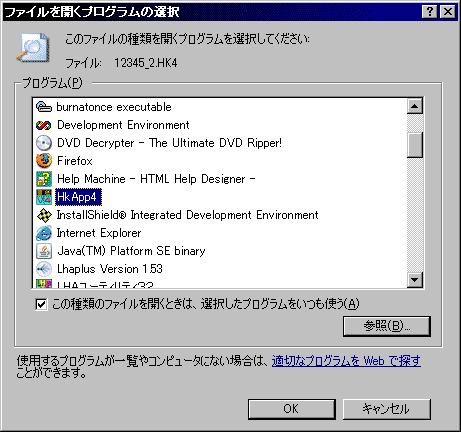Select the Java Platform SE binary icon
The width and height of the screenshot is (461, 432).
point(44,251)
